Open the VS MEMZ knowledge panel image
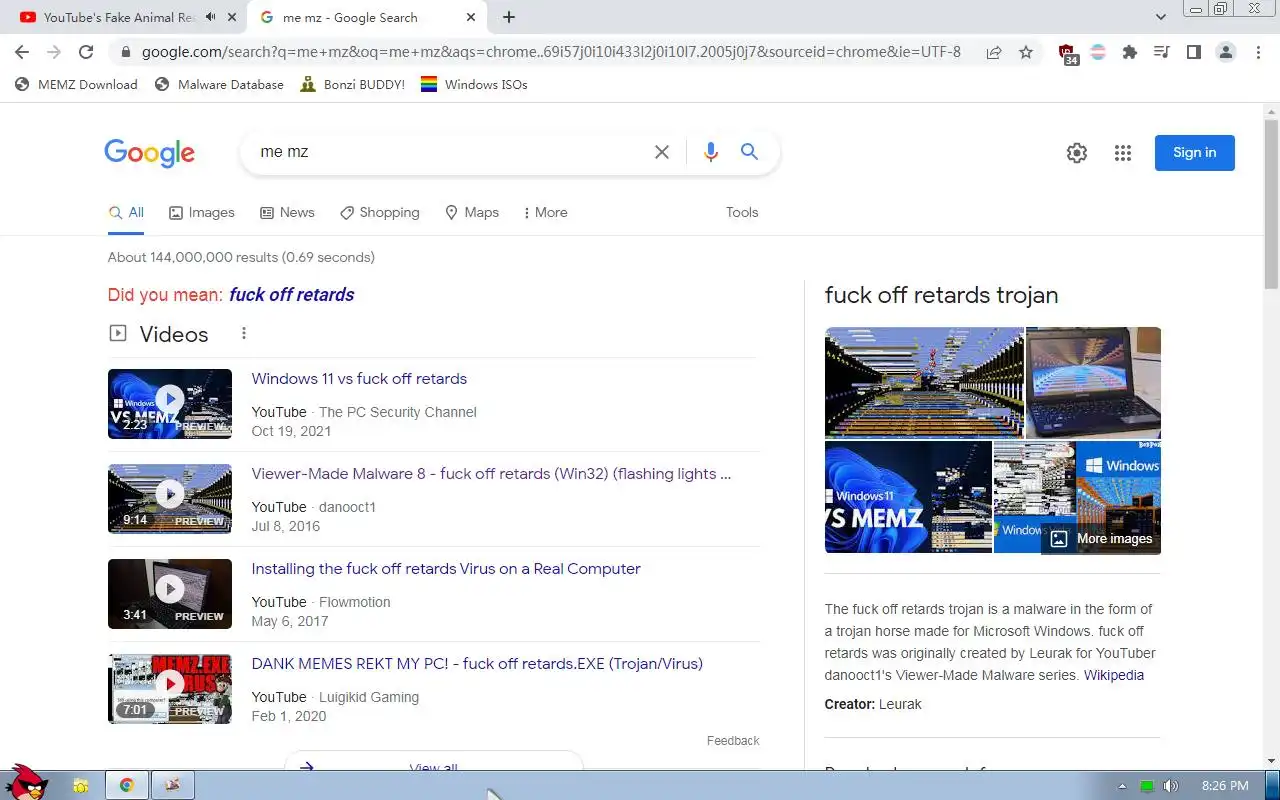The image size is (1280, 800). pyautogui.click(x=908, y=497)
